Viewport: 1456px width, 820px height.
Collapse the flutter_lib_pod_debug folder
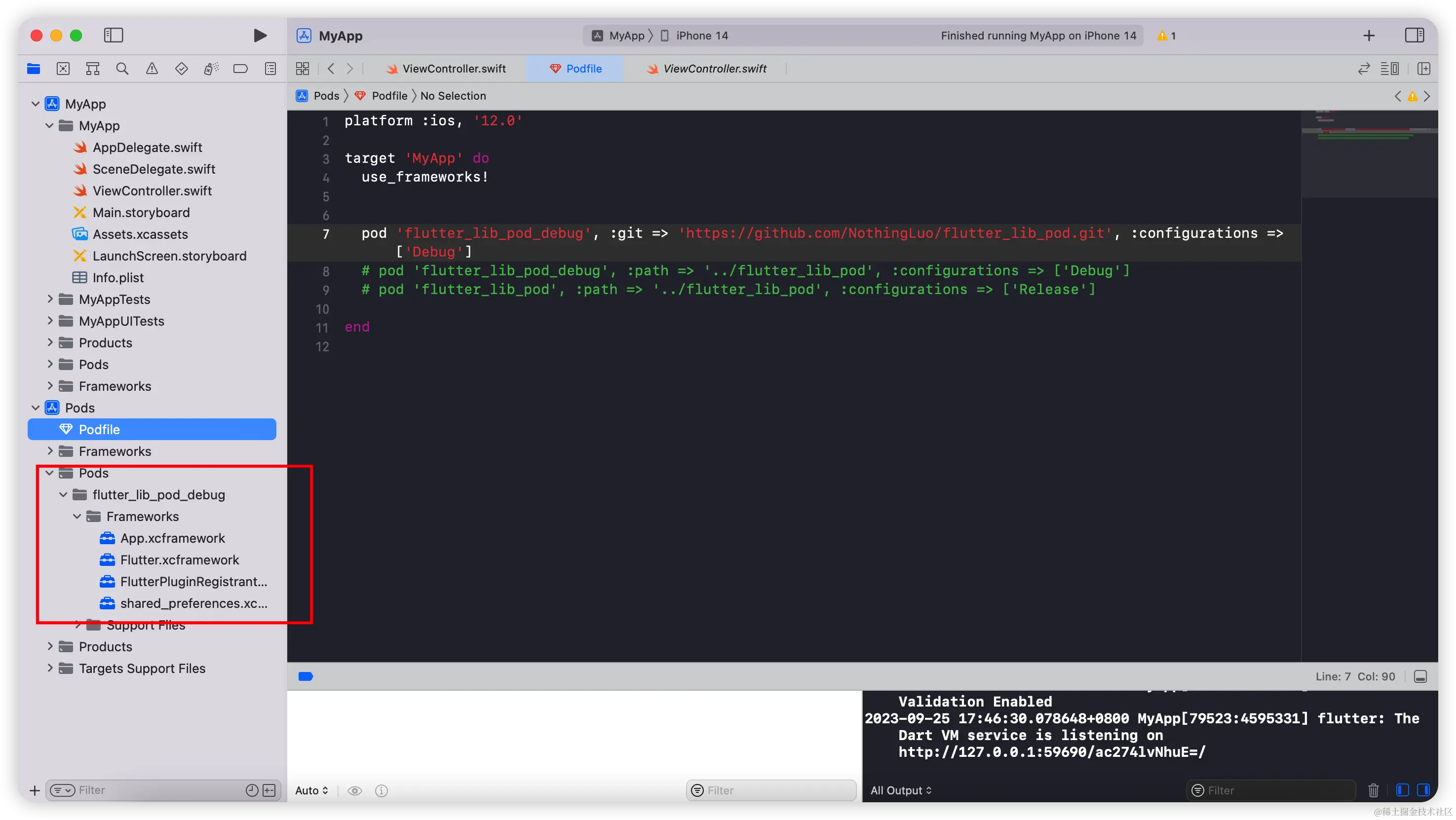pyautogui.click(x=63, y=495)
